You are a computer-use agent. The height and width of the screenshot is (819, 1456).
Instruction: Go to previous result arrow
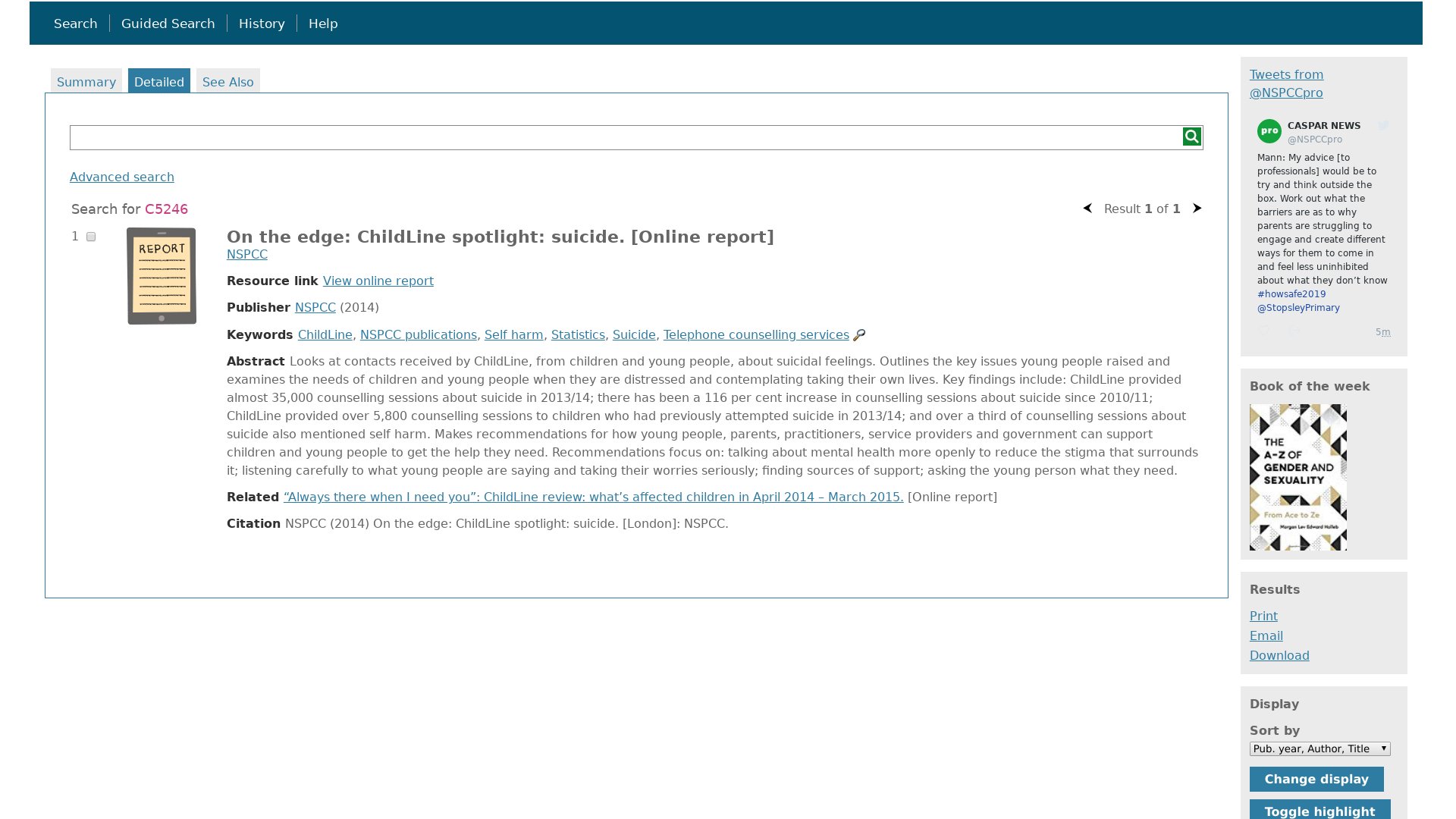pos(1087,209)
